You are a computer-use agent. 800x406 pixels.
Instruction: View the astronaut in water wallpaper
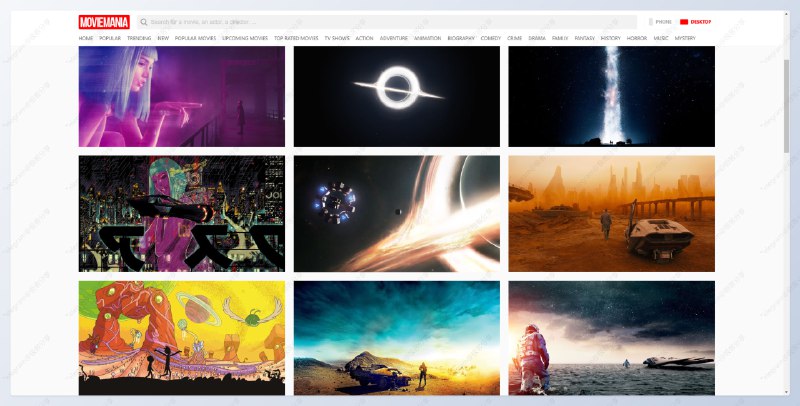(x=611, y=337)
